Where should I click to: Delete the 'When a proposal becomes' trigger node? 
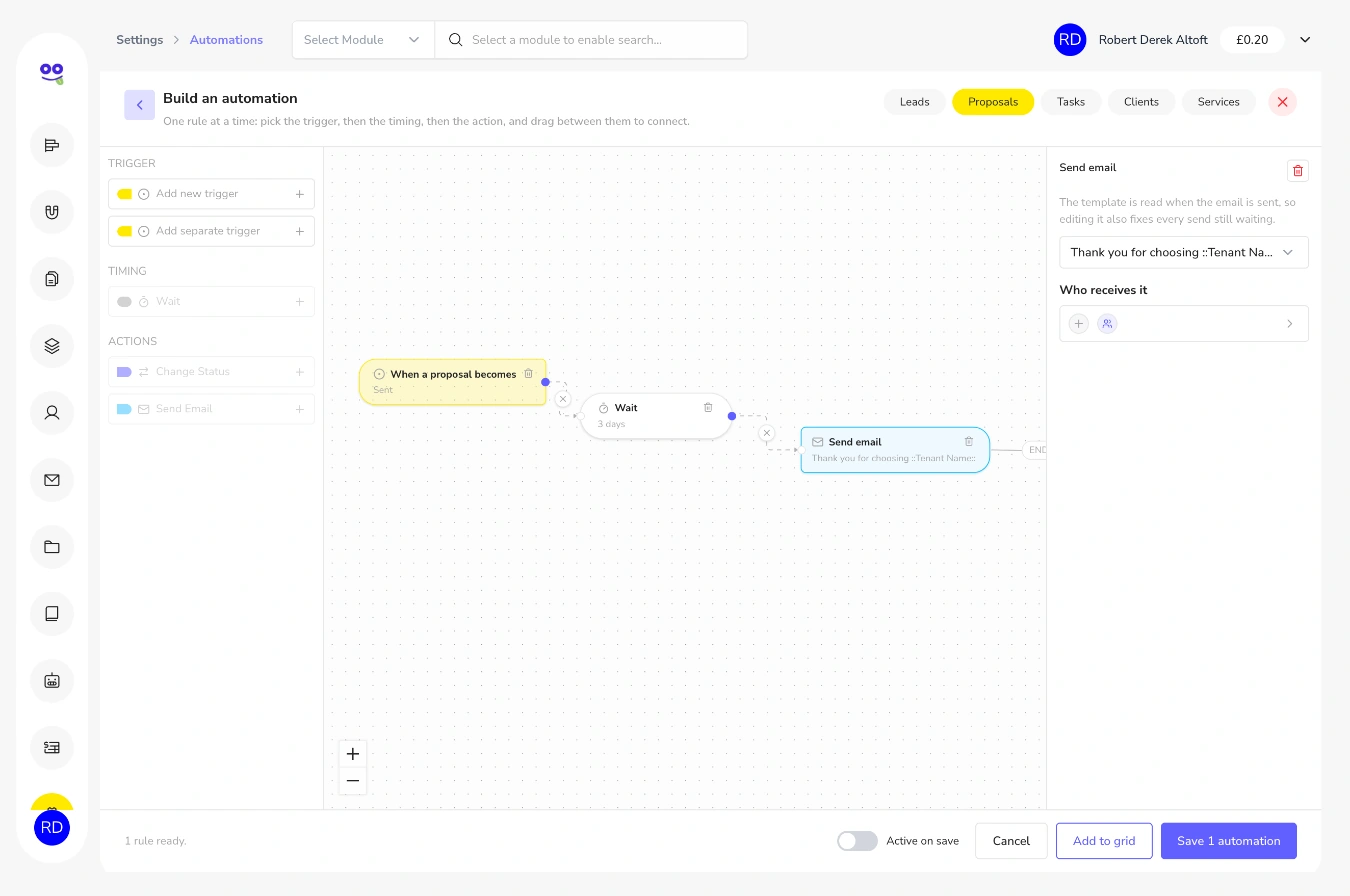click(529, 374)
